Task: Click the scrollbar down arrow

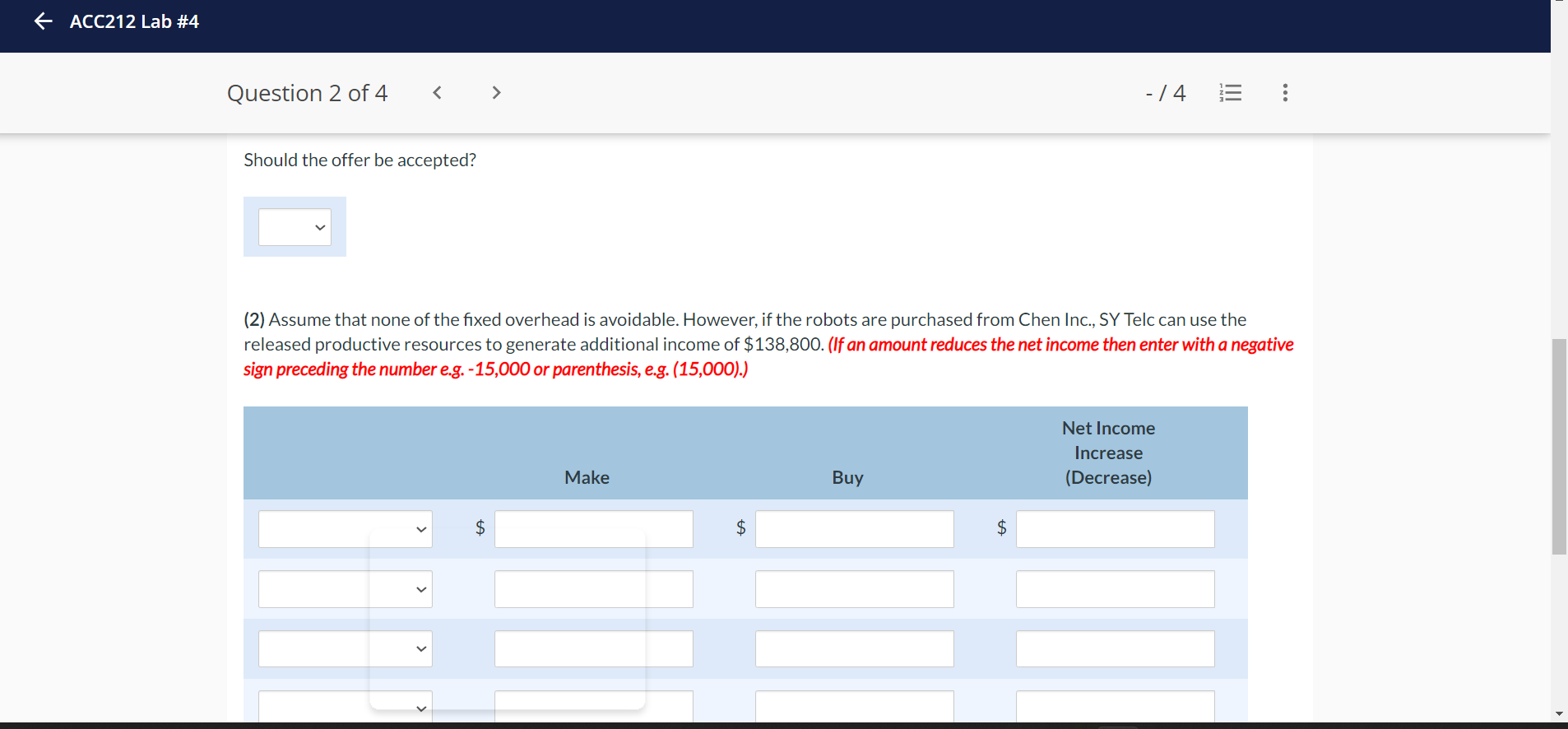Action: [x=1559, y=713]
